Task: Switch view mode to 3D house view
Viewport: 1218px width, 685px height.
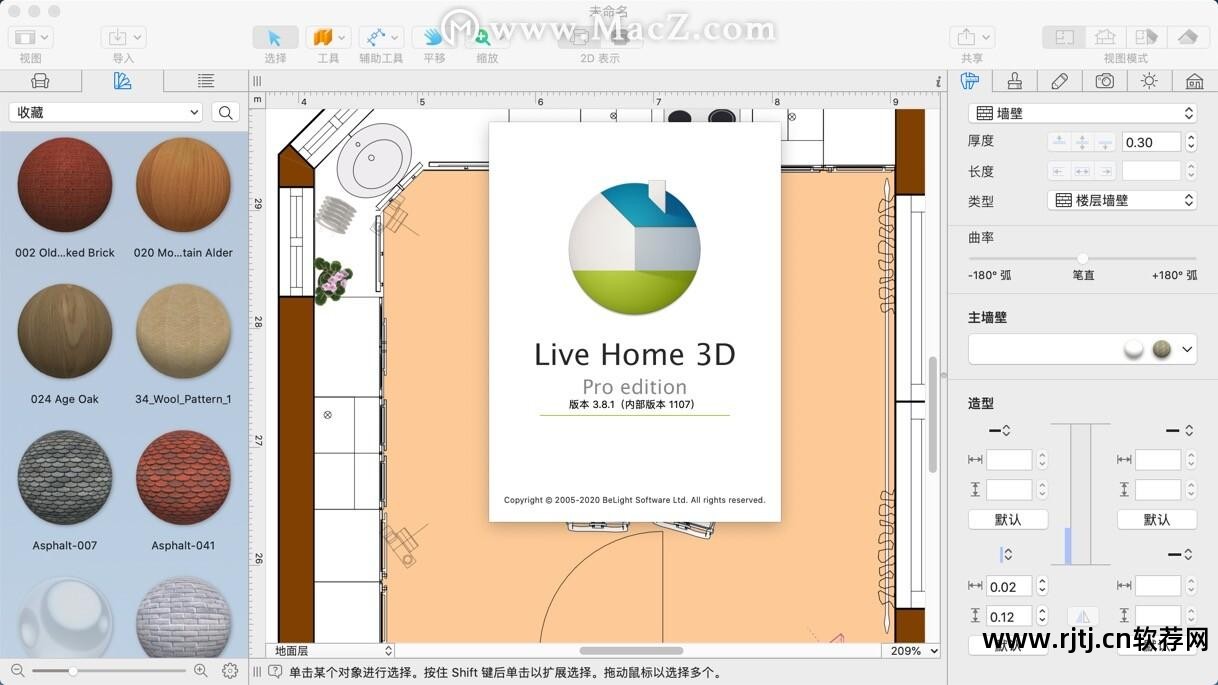Action: [1105, 38]
